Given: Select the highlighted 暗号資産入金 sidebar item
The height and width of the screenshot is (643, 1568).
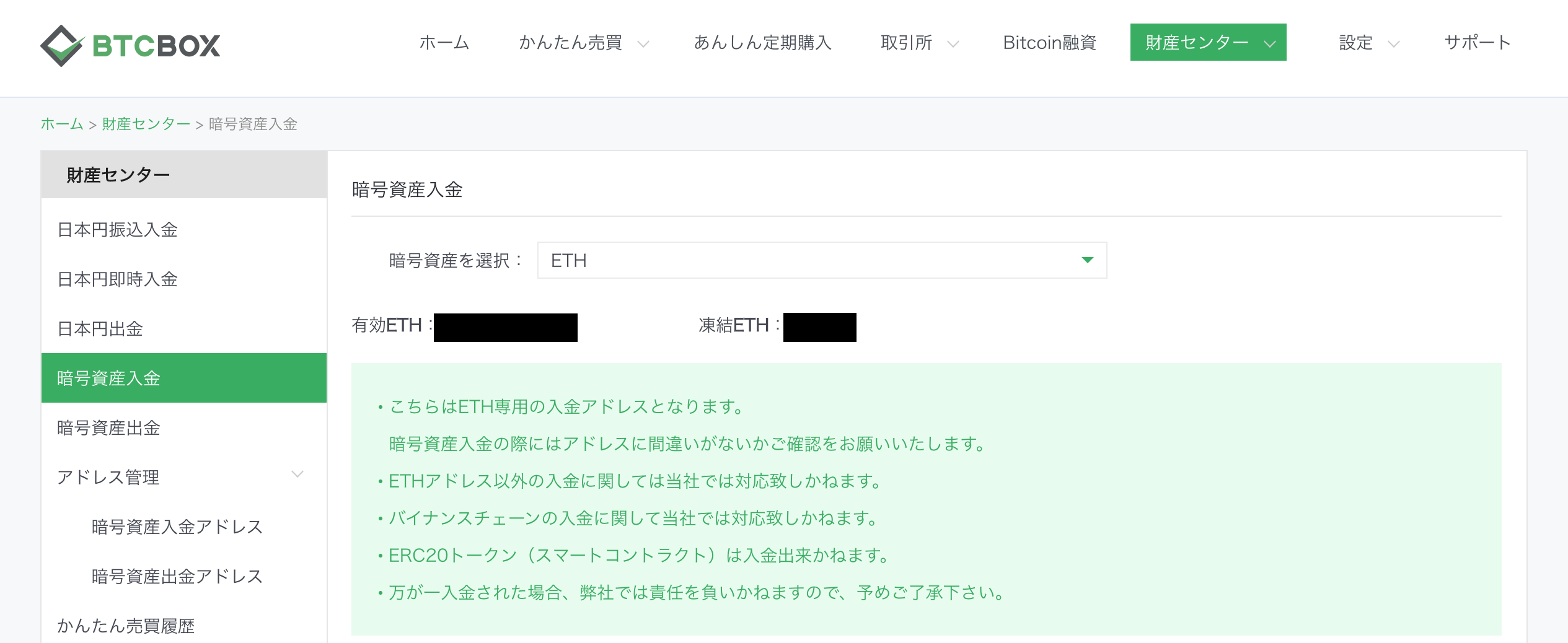Looking at the screenshot, I should pyautogui.click(x=184, y=378).
